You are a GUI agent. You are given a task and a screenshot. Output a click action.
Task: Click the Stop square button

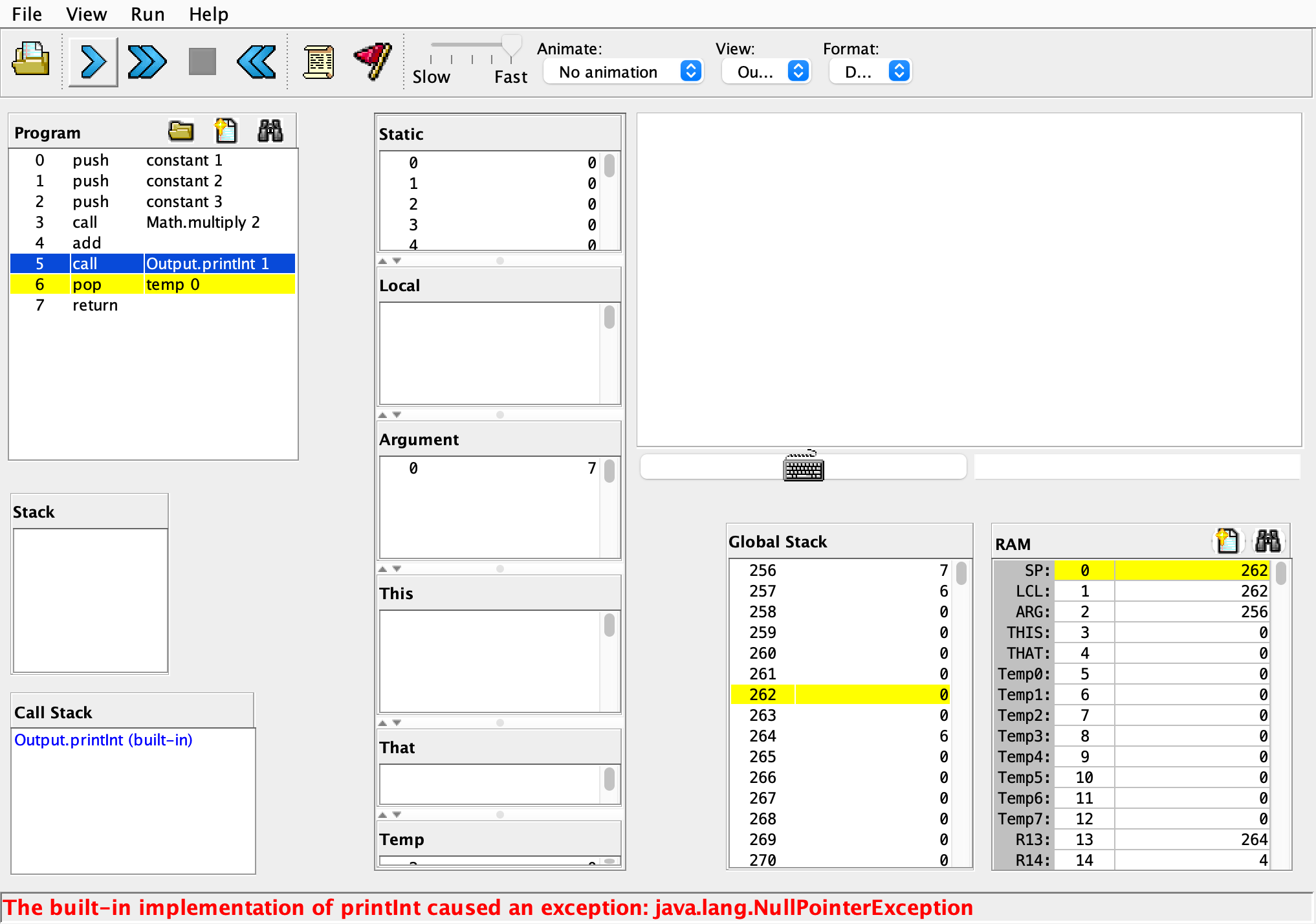pyautogui.click(x=202, y=62)
